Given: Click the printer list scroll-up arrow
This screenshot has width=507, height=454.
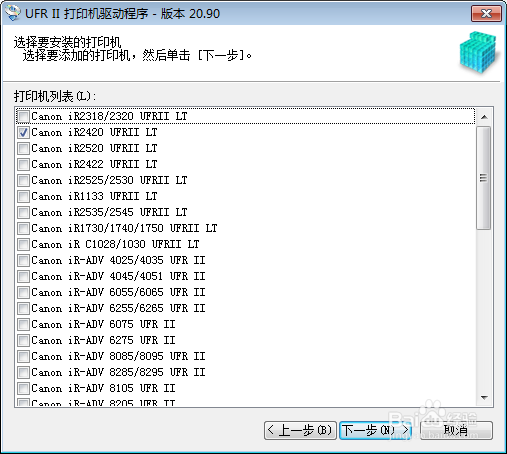Looking at the screenshot, I should point(485,117).
